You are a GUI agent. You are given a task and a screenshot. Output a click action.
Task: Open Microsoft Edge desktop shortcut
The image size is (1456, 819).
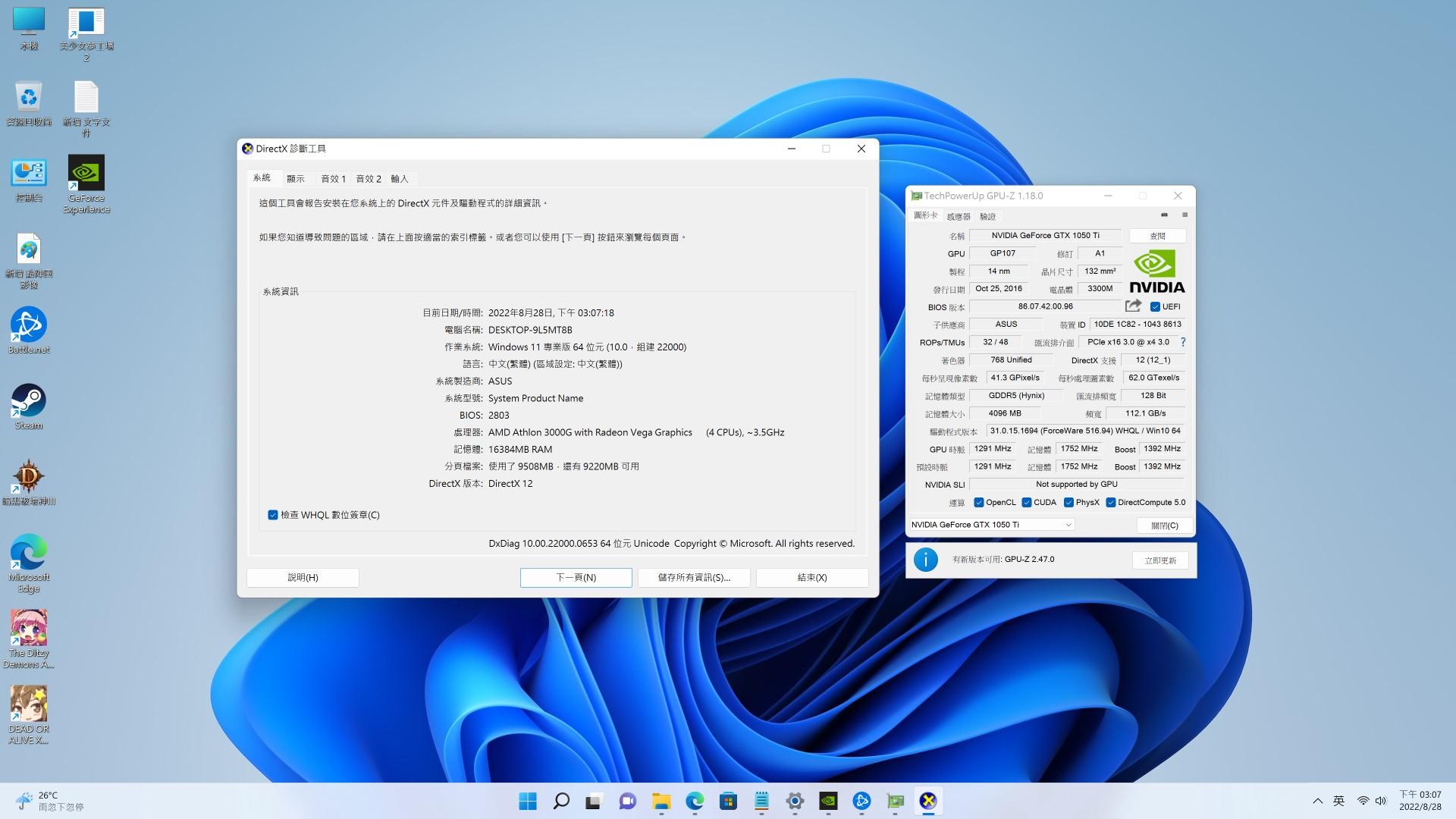coord(29,564)
